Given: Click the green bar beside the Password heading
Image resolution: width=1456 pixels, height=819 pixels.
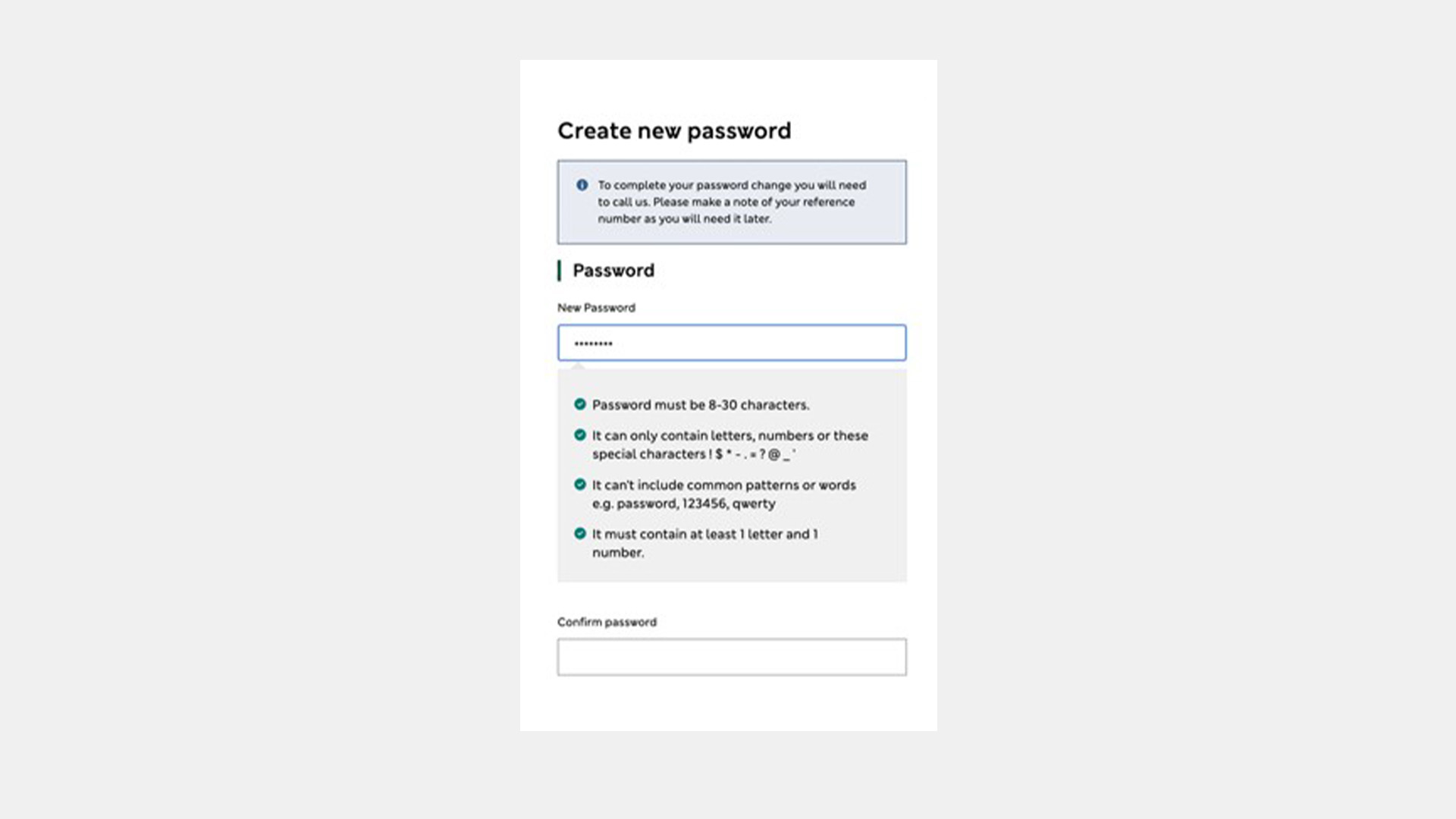Looking at the screenshot, I should click(560, 270).
